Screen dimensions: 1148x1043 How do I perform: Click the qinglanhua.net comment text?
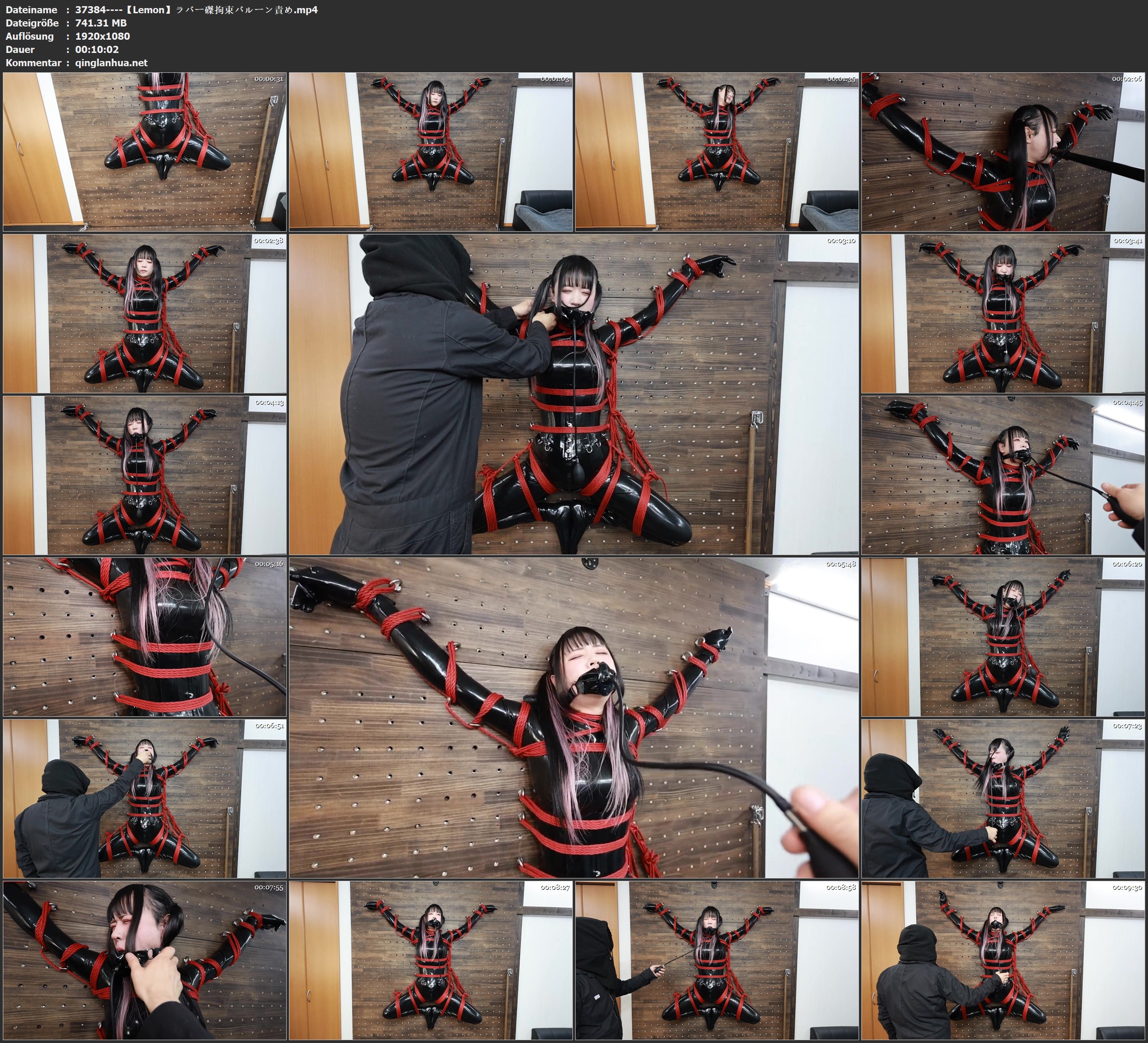(x=111, y=62)
